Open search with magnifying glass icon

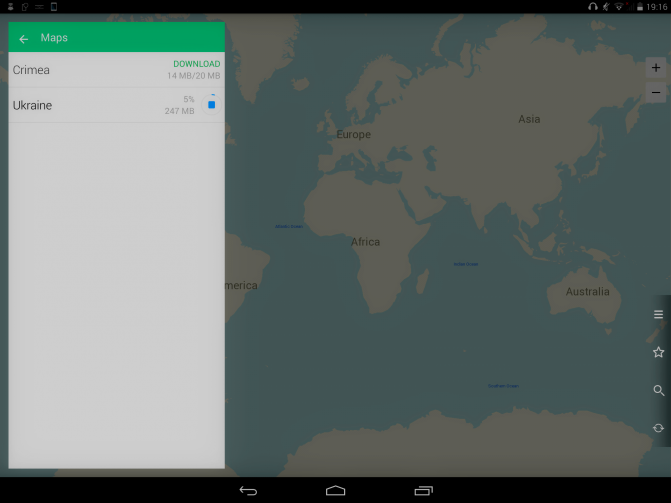click(x=658, y=390)
